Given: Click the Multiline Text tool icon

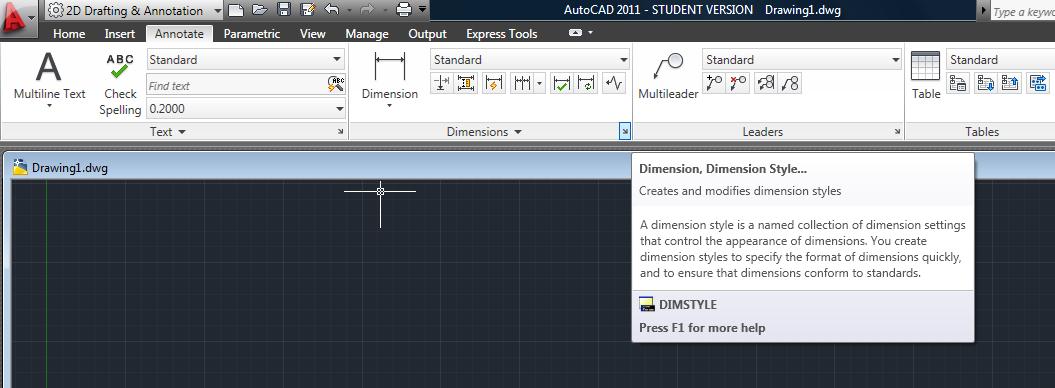Looking at the screenshot, I should tap(48, 68).
